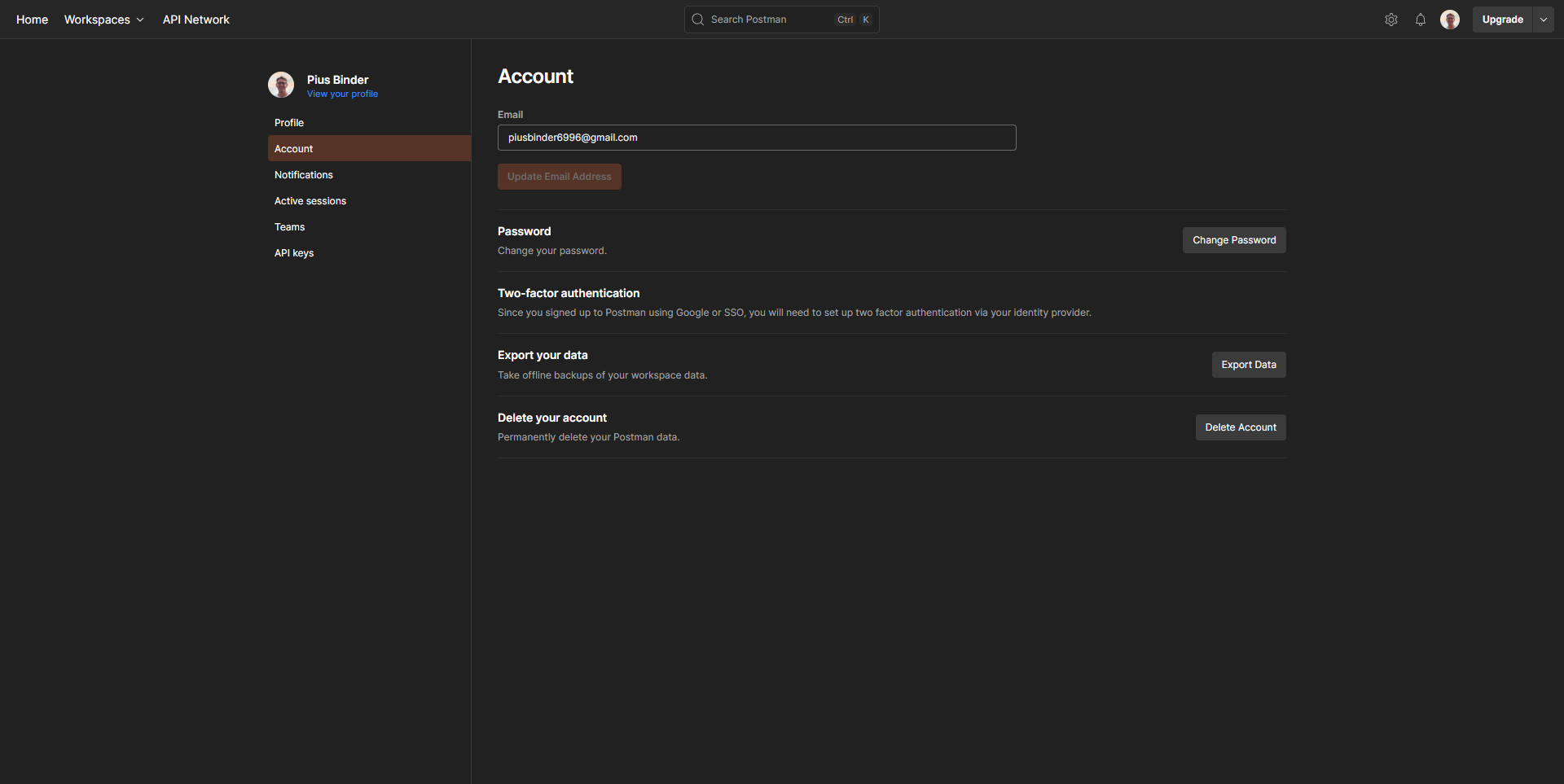Open the user avatar menu in header
The image size is (1564, 784).
tap(1450, 20)
